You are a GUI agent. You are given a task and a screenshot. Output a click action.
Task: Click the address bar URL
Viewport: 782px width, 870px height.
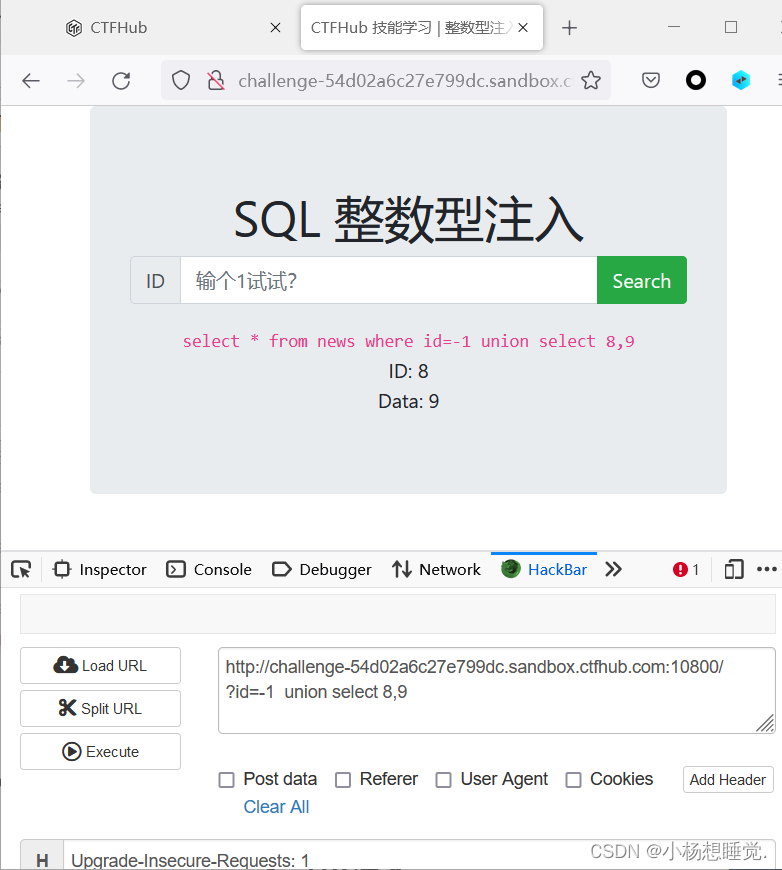point(404,81)
